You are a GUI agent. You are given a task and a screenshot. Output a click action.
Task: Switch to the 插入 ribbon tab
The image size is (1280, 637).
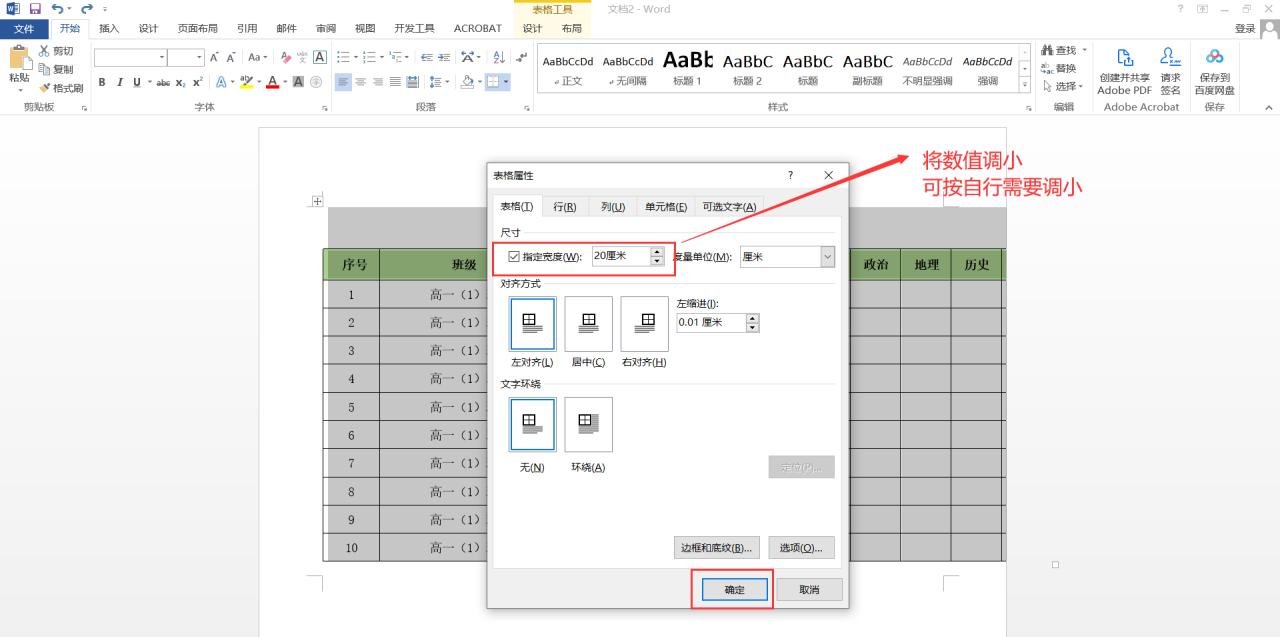[109, 28]
